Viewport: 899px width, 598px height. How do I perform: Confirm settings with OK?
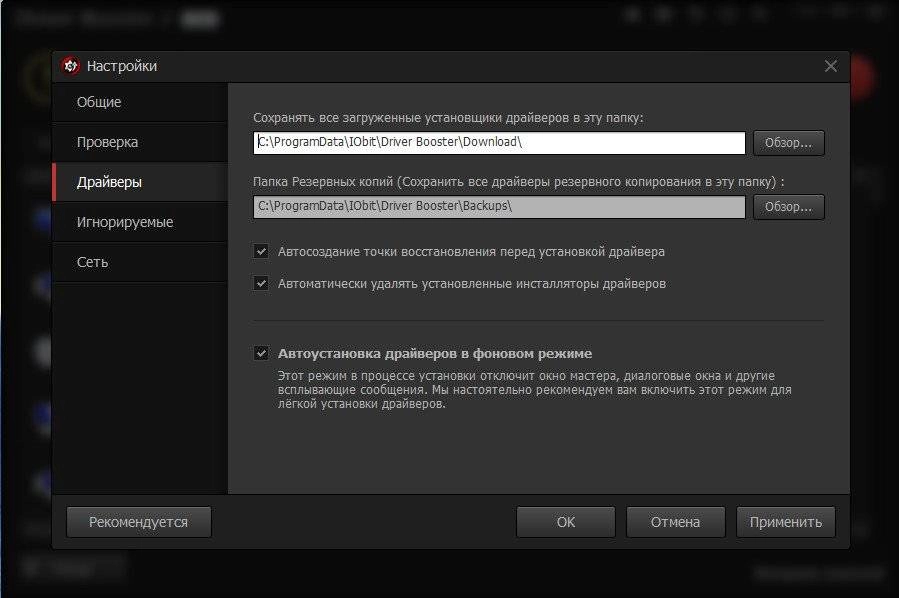(565, 522)
